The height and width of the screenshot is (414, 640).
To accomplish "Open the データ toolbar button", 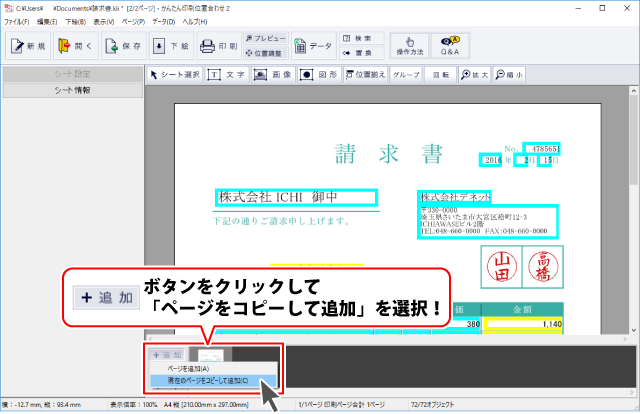I will point(313,46).
